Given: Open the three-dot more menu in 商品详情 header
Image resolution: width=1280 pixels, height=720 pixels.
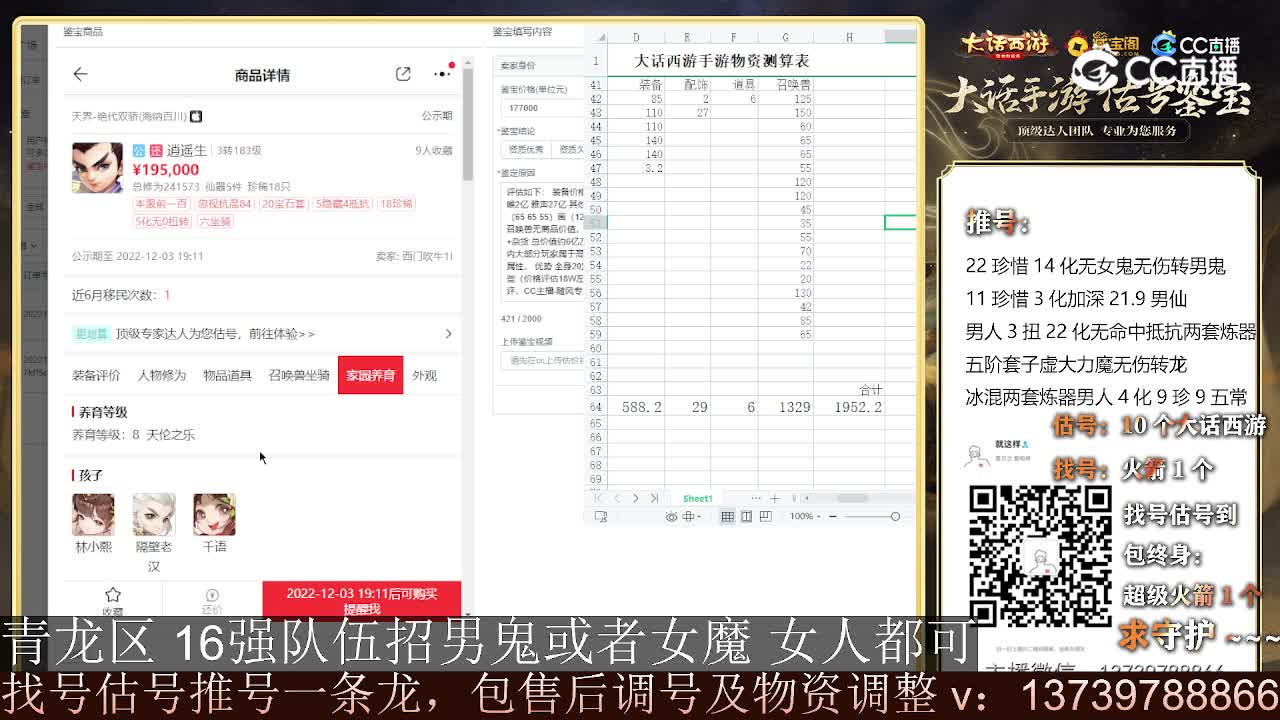Looking at the screenshot, I should pyautogui.click(x=442, y=73).
